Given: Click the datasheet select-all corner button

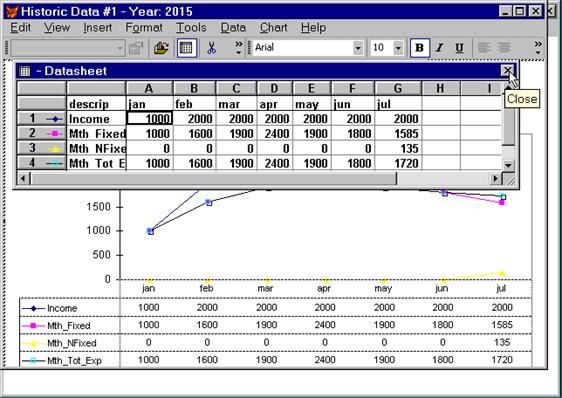Looking at the screenshot, I should click(x=42, y=89).
